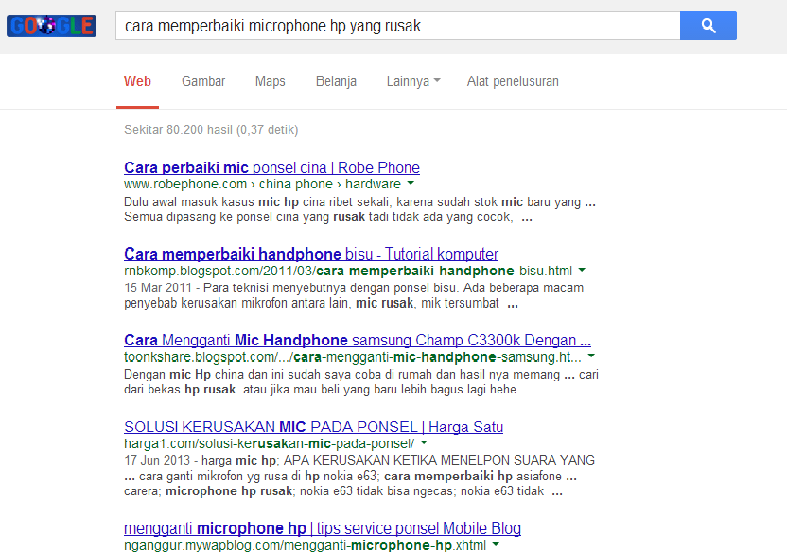Click the blue search magnifier button

click(708, 26)
